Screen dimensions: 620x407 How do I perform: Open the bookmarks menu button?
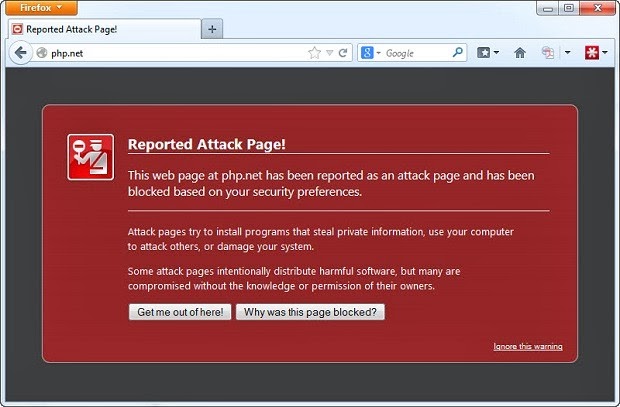point(488,52)
